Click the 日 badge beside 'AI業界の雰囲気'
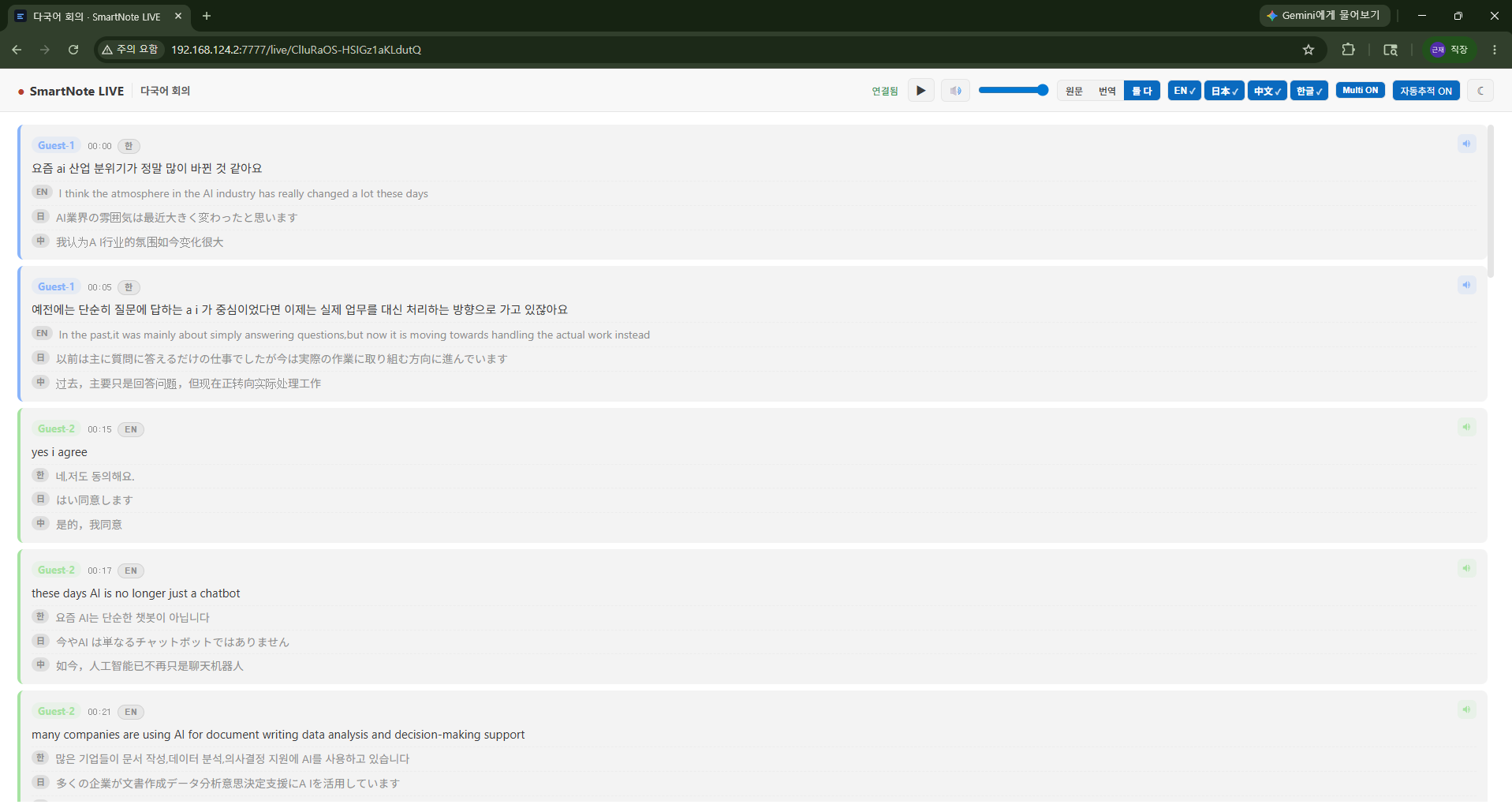Viewport: 1512px width, 812px height. click(x=40, y=216)
